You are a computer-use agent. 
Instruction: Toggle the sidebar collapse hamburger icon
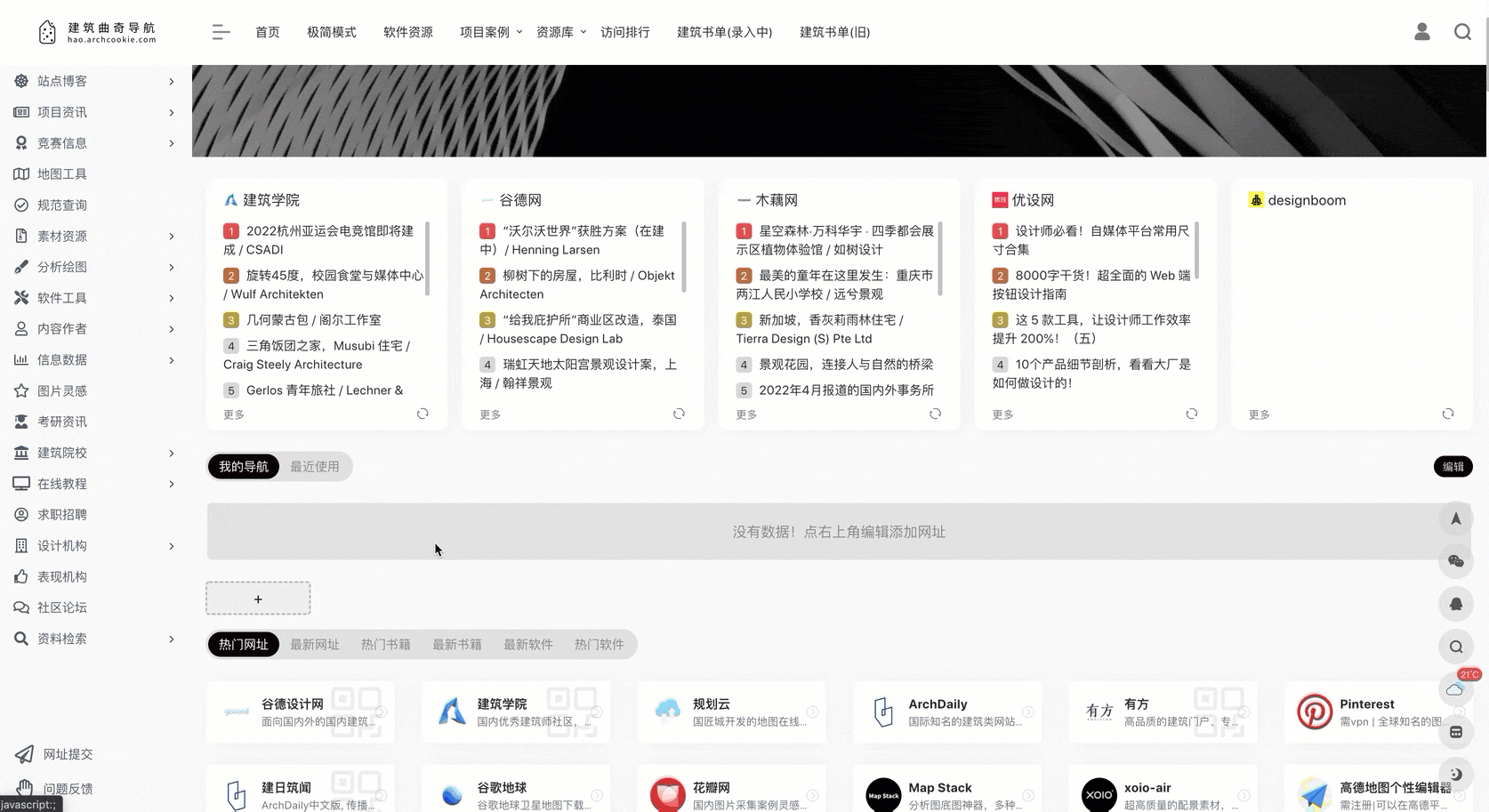click(x=221, y=32)
